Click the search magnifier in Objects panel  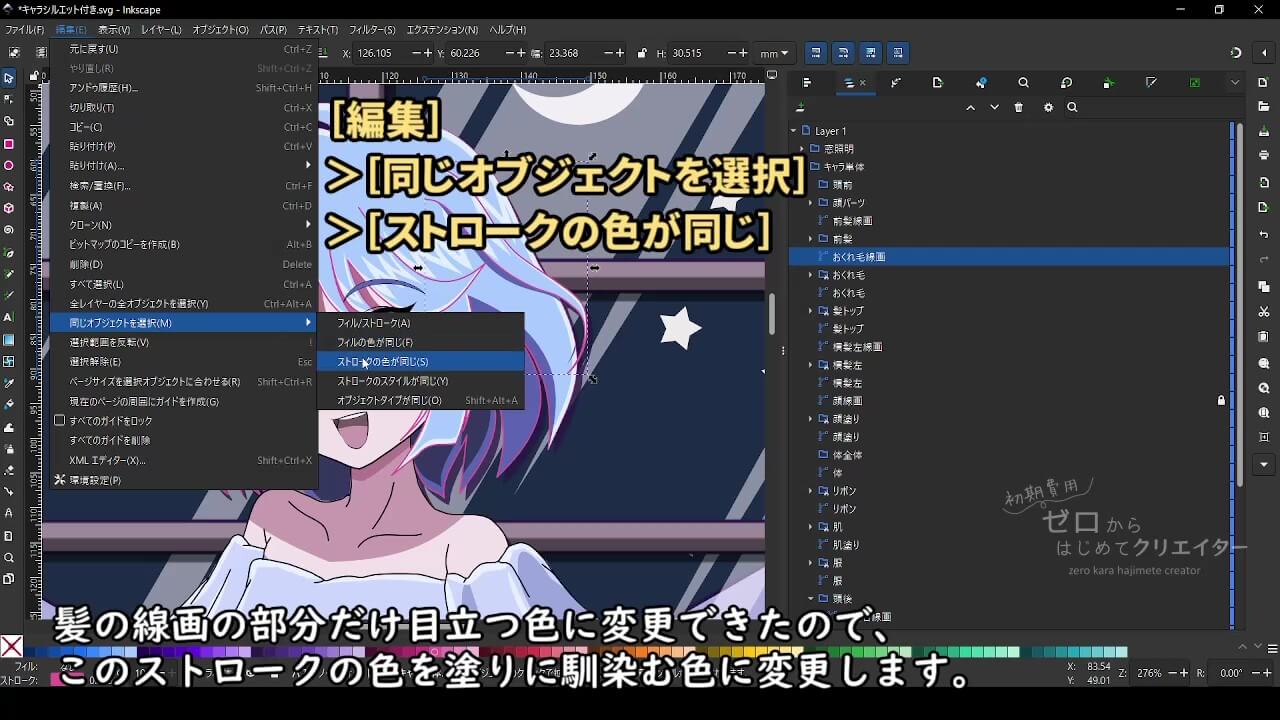1072,108
